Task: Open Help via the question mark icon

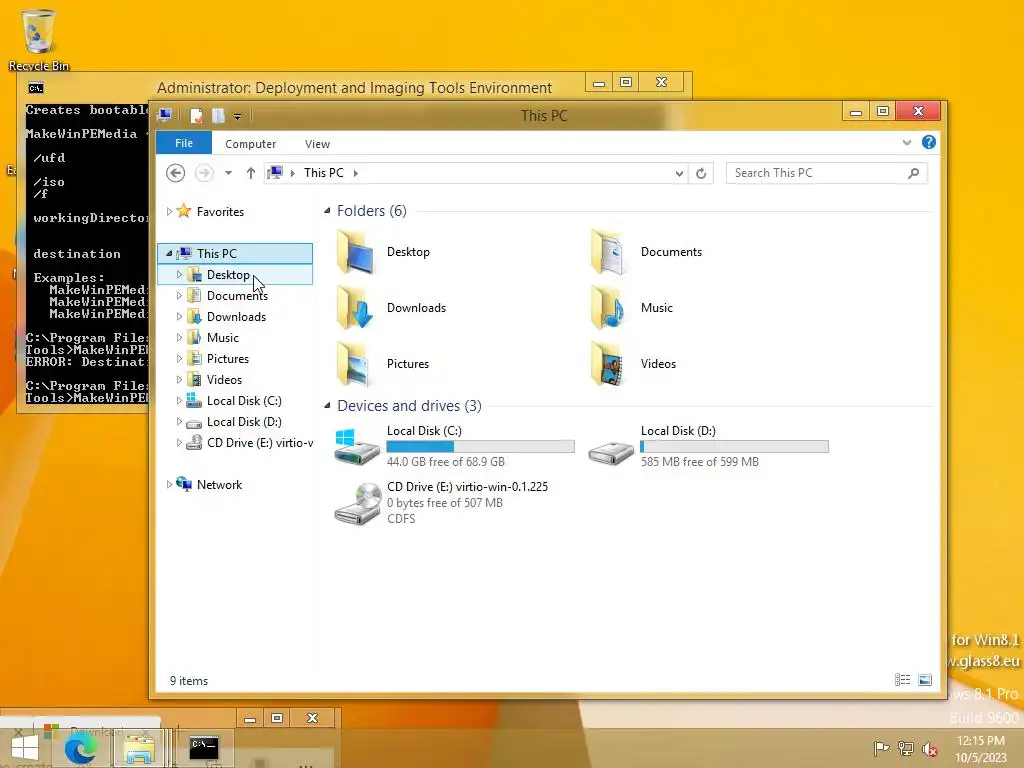Action: [x=929, y=142]
